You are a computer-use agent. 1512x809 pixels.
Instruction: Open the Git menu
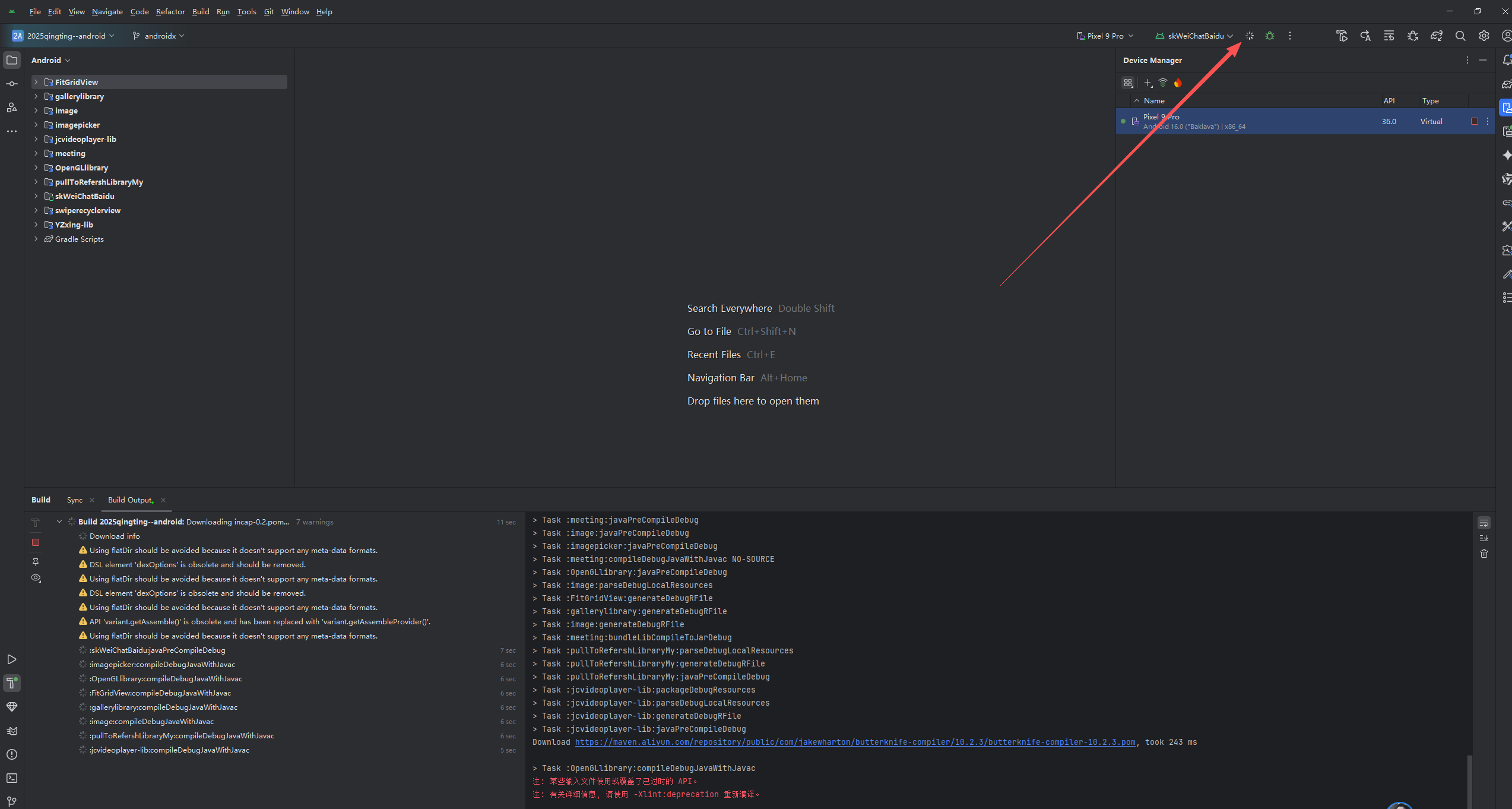(x=269, y=11)
